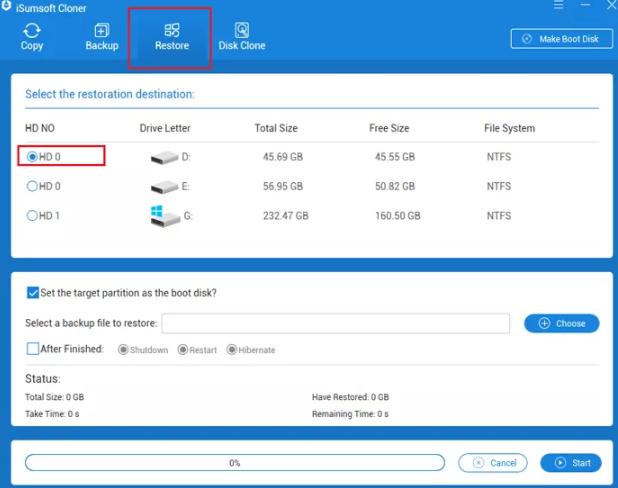Click the 'Have Restored: 0 GB' status text

tap(350, 397)
